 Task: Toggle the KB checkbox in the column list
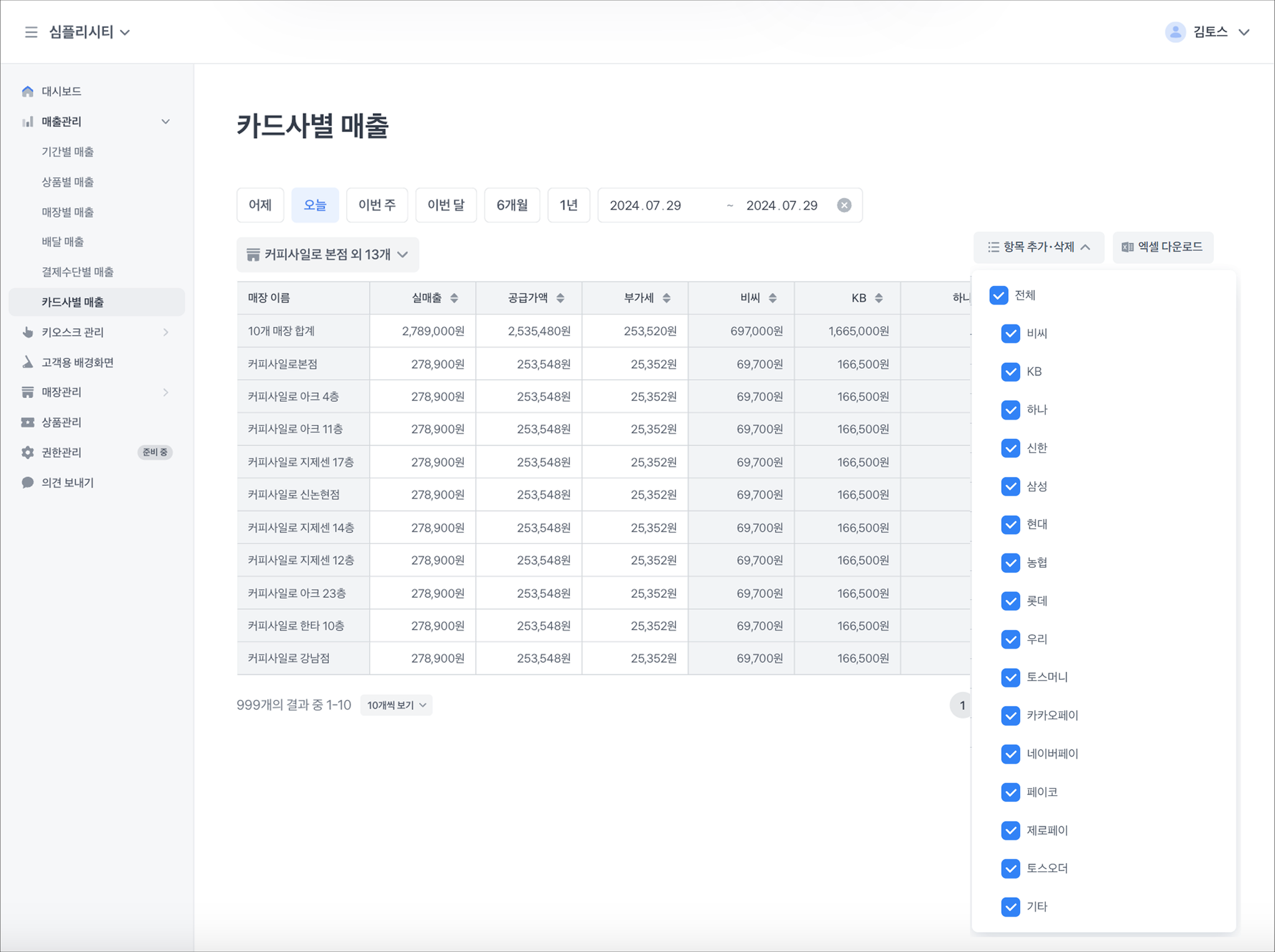tap(1010, 372)
